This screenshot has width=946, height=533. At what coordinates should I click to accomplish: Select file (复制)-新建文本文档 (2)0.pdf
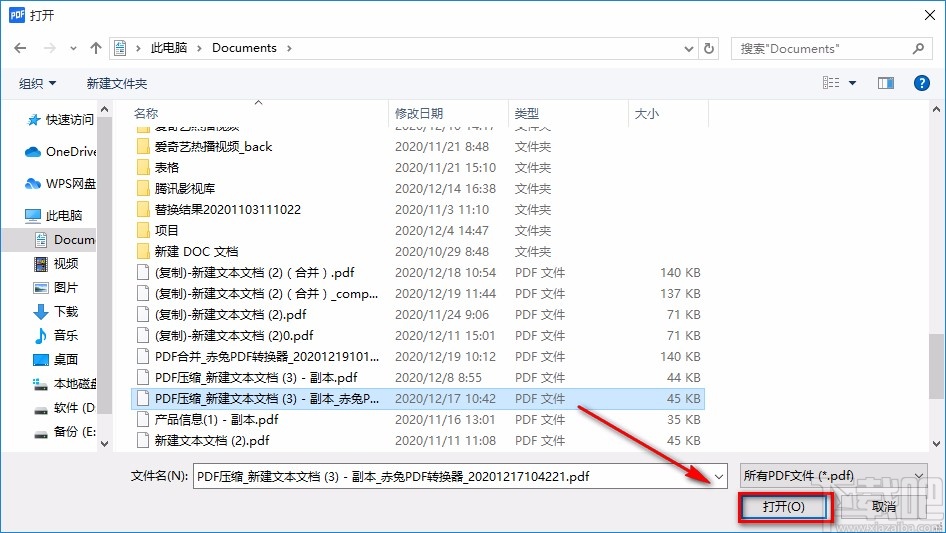(x=234, y=336)
